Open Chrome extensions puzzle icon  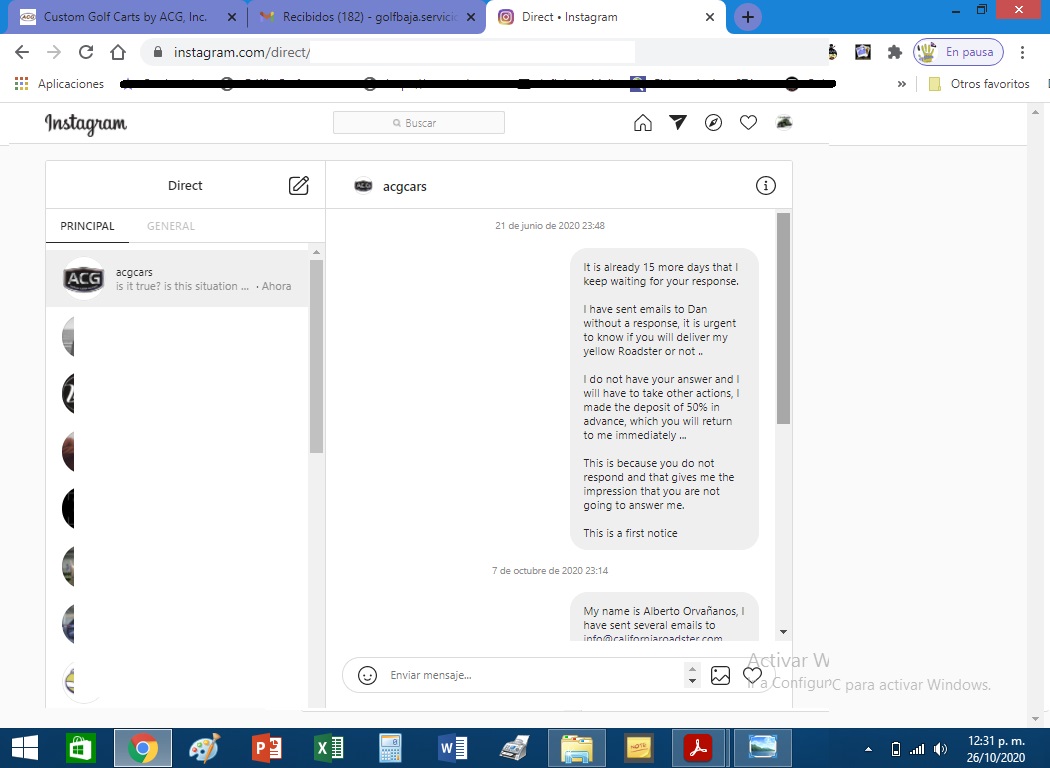tap(895, 52)
